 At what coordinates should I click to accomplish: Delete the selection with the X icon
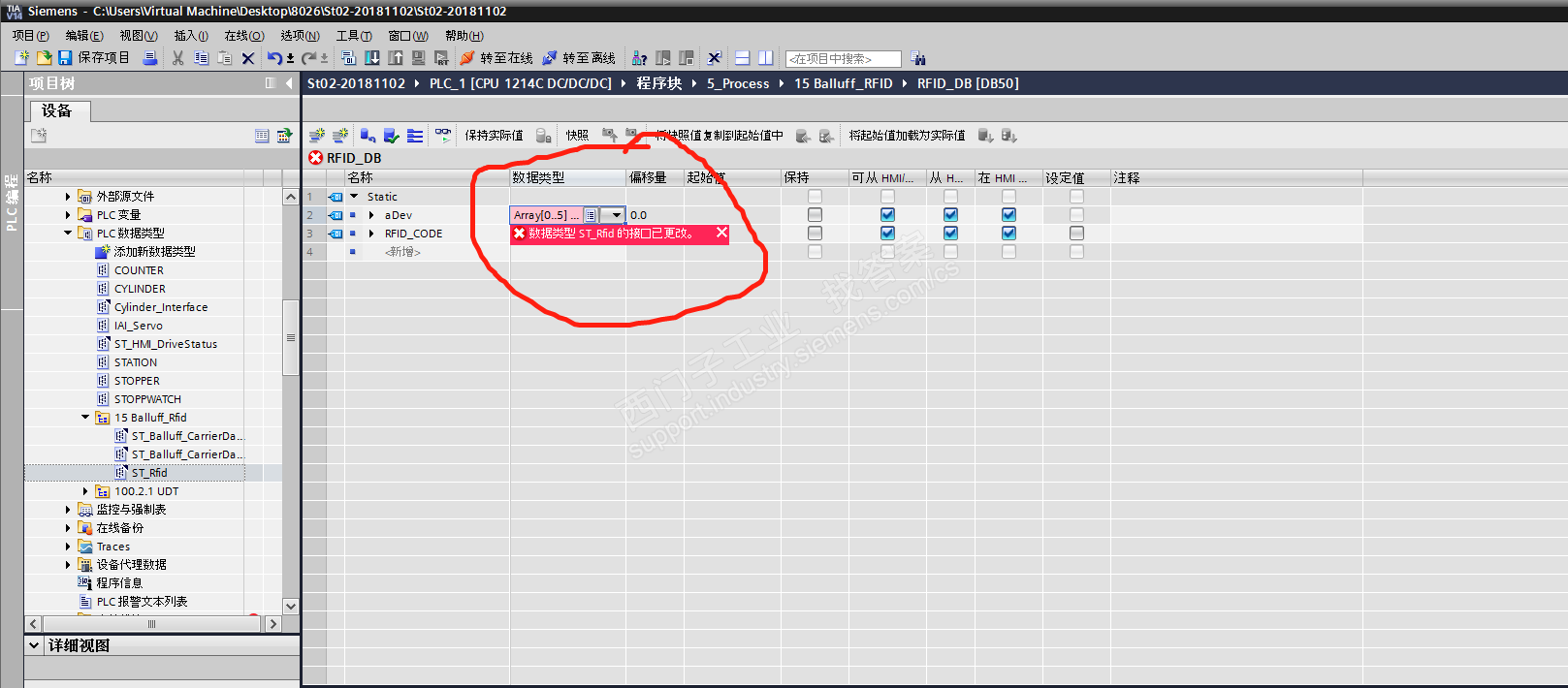tap(247, 58)
